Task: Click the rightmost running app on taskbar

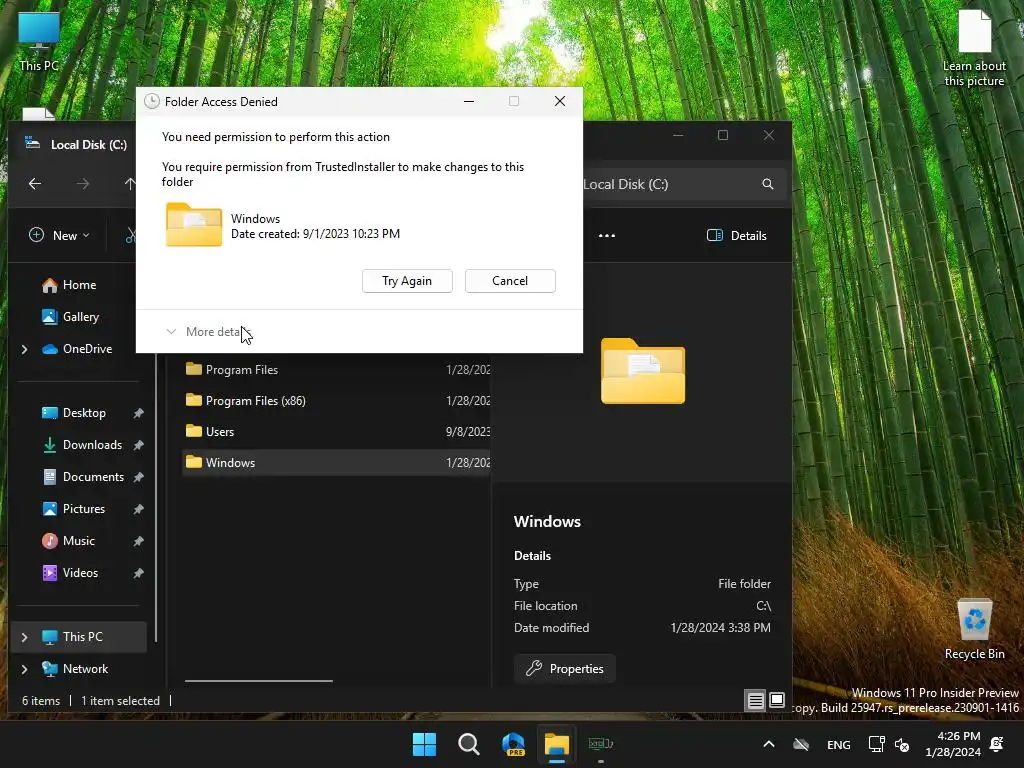Action: point(601,744)
